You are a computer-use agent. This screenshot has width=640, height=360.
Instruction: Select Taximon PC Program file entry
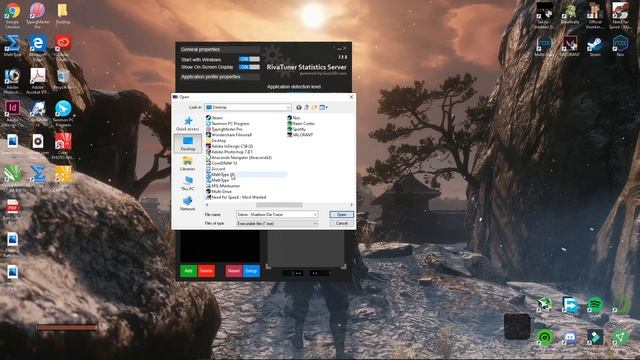click(227, 123)
